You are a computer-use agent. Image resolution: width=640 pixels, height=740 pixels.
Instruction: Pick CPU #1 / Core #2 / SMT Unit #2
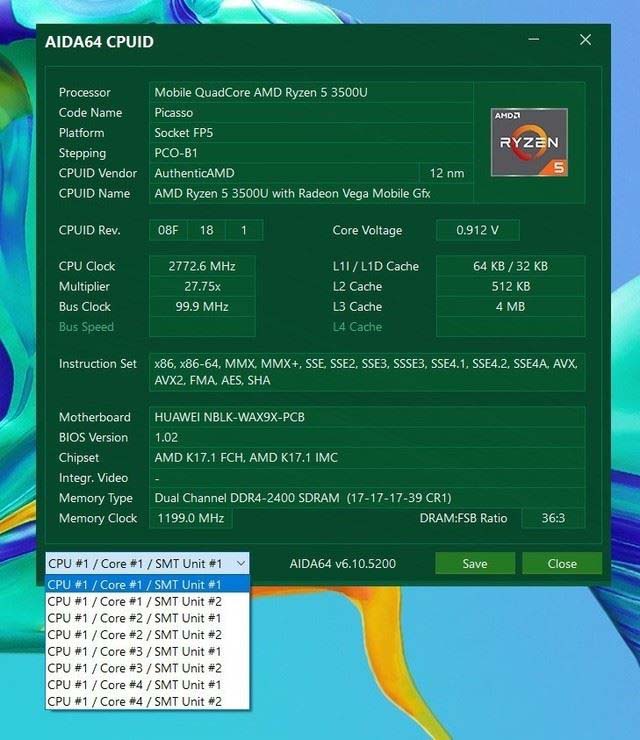tap(147, 635)
